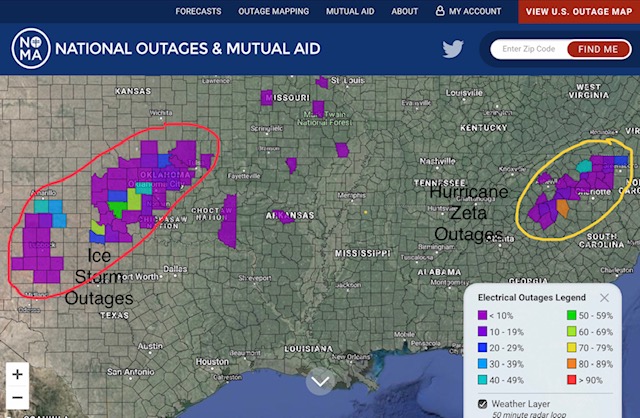Open the Outage Mapping menu
Screen dimensions: 640x418
pyautogui.click(x=273, y=11)
